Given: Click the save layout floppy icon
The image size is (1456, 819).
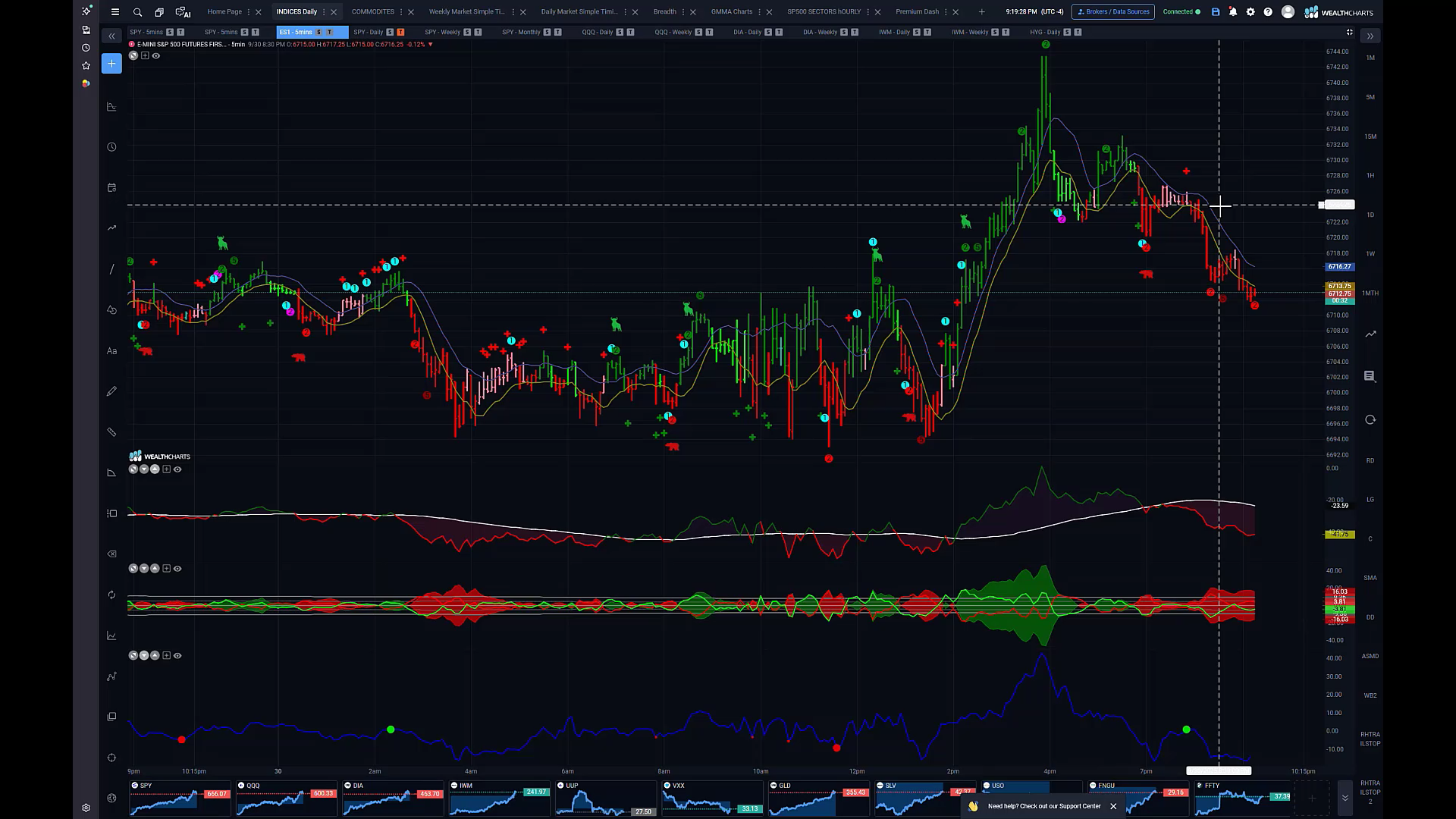Looking at the screenshot, I should pyautogui.click(x=1216, y=12).
